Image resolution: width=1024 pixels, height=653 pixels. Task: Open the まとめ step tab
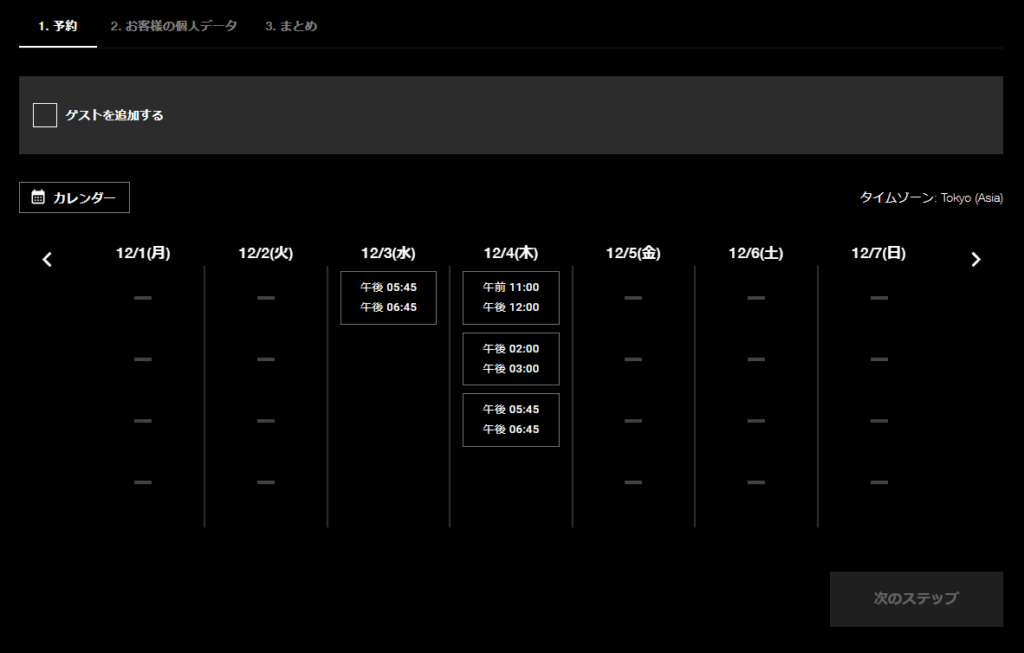[291, 26]
